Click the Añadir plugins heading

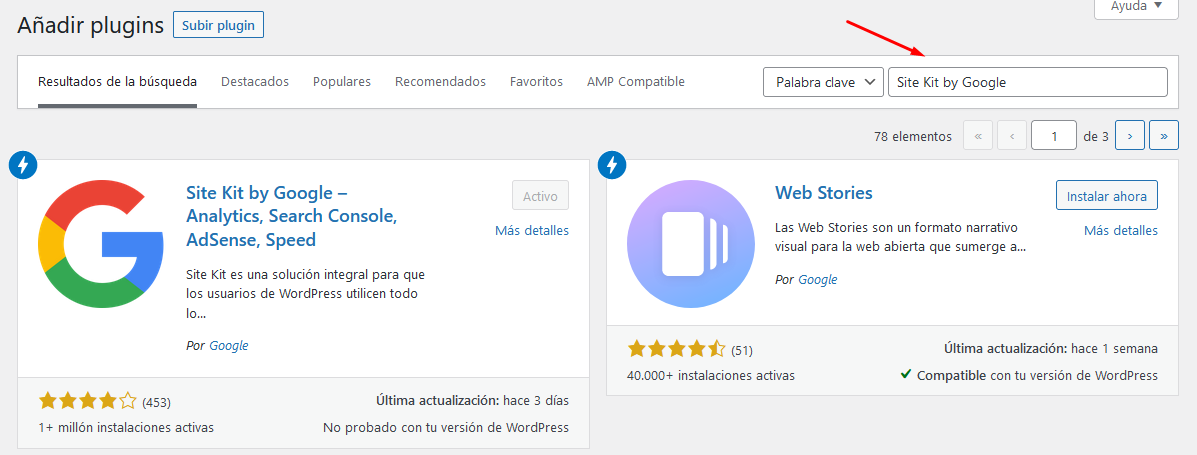pos(91,25)
